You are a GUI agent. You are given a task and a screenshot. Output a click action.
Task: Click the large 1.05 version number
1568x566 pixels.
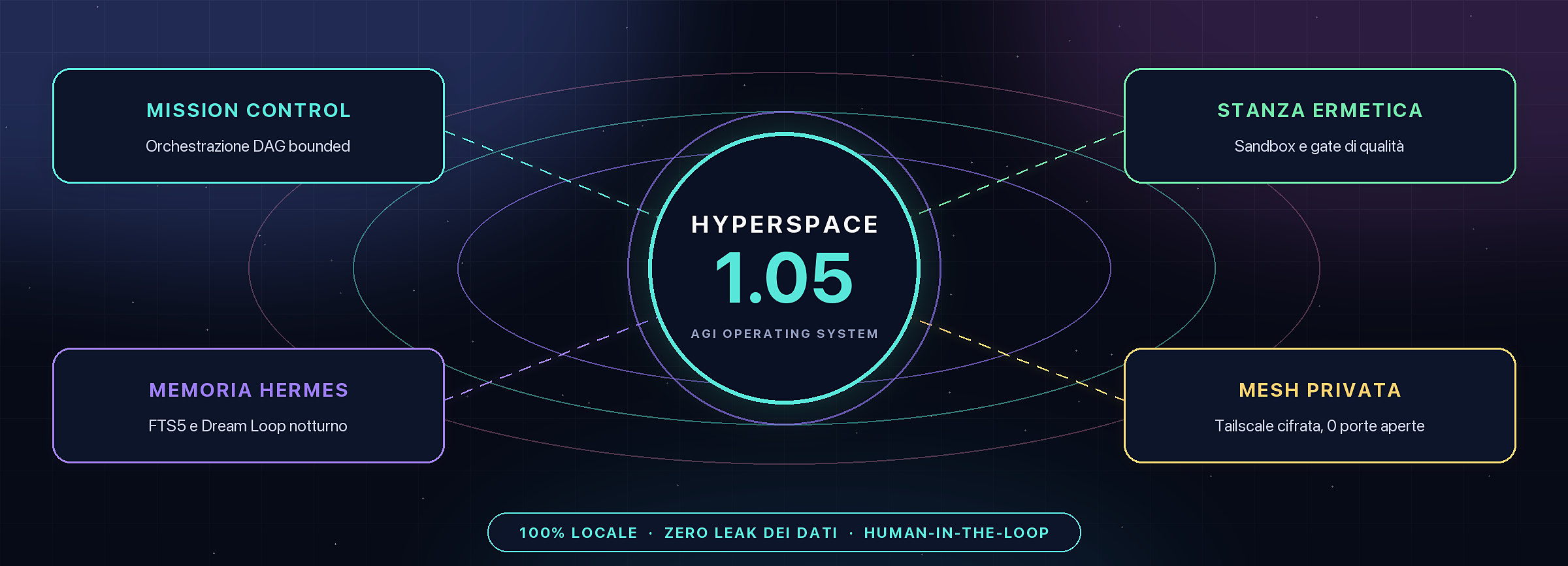point(784,278)
